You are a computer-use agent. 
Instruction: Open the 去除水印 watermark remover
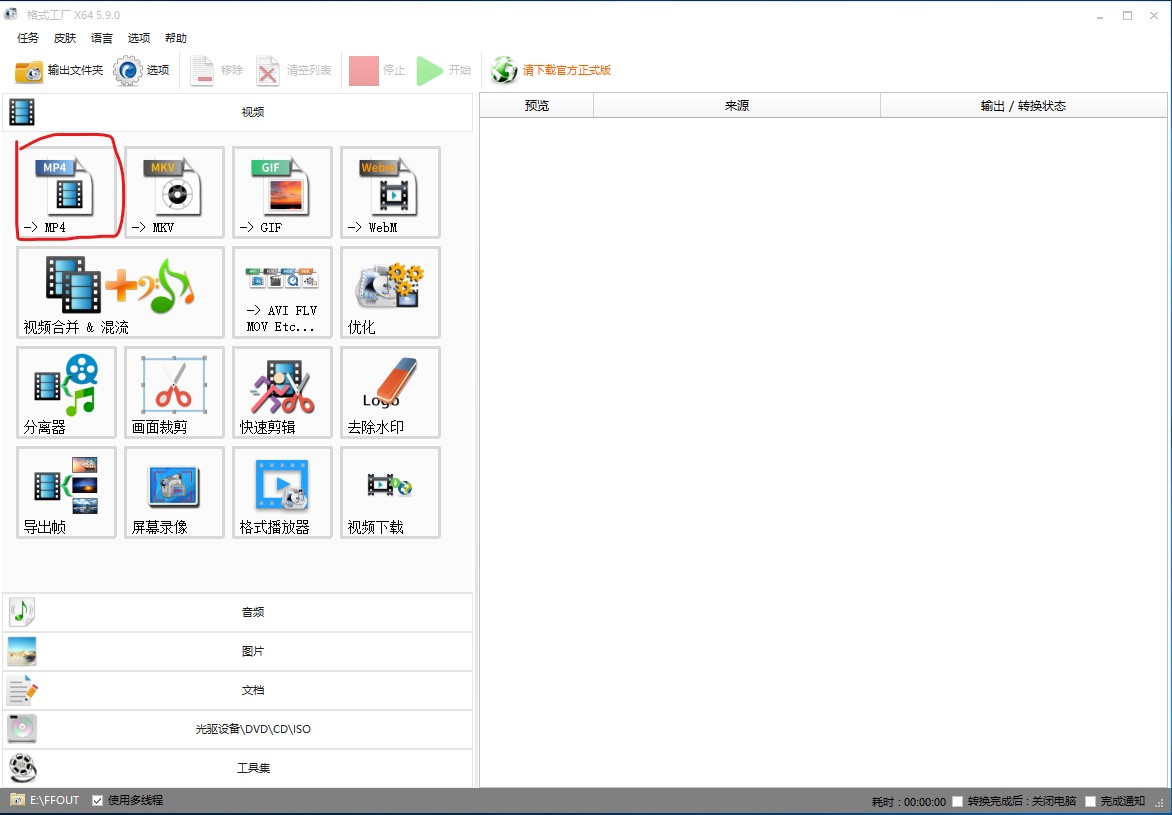coord(390,392)
